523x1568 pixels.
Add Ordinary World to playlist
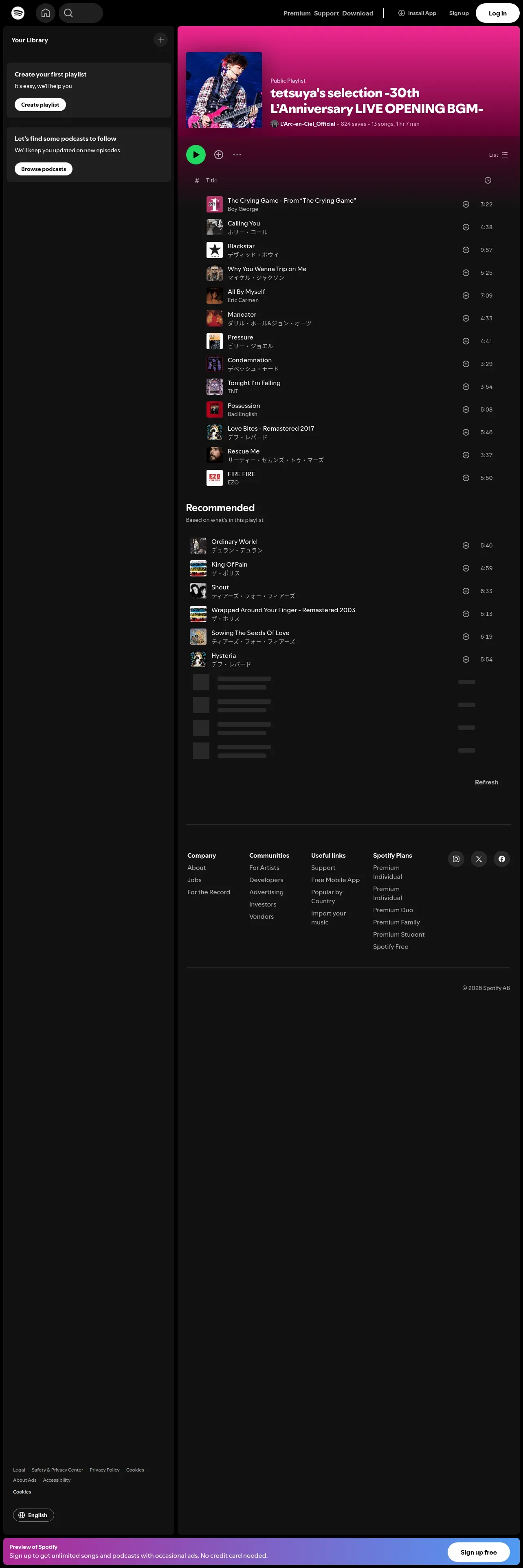[x=466, y=545]
